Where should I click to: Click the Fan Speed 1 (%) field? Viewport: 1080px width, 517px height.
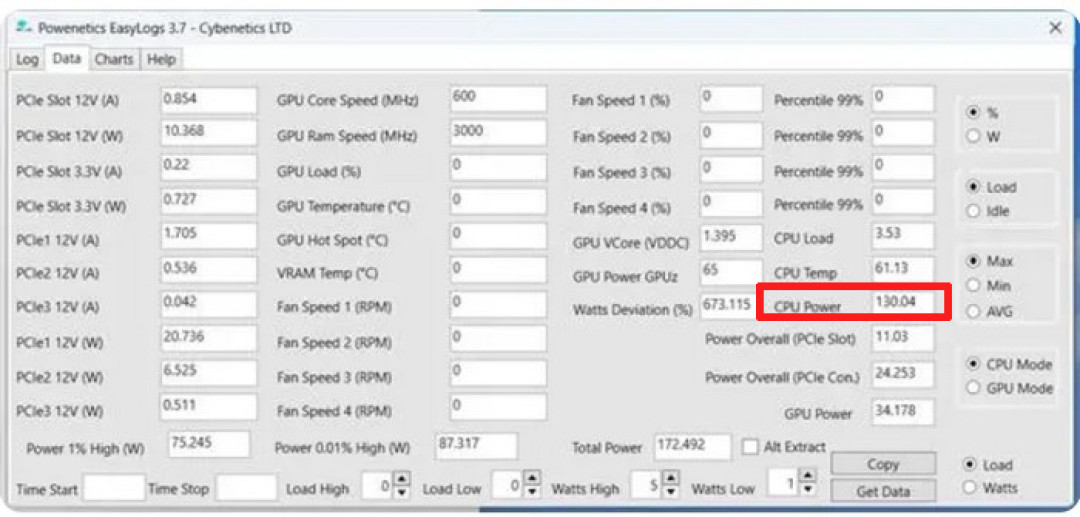click(731, 98)
